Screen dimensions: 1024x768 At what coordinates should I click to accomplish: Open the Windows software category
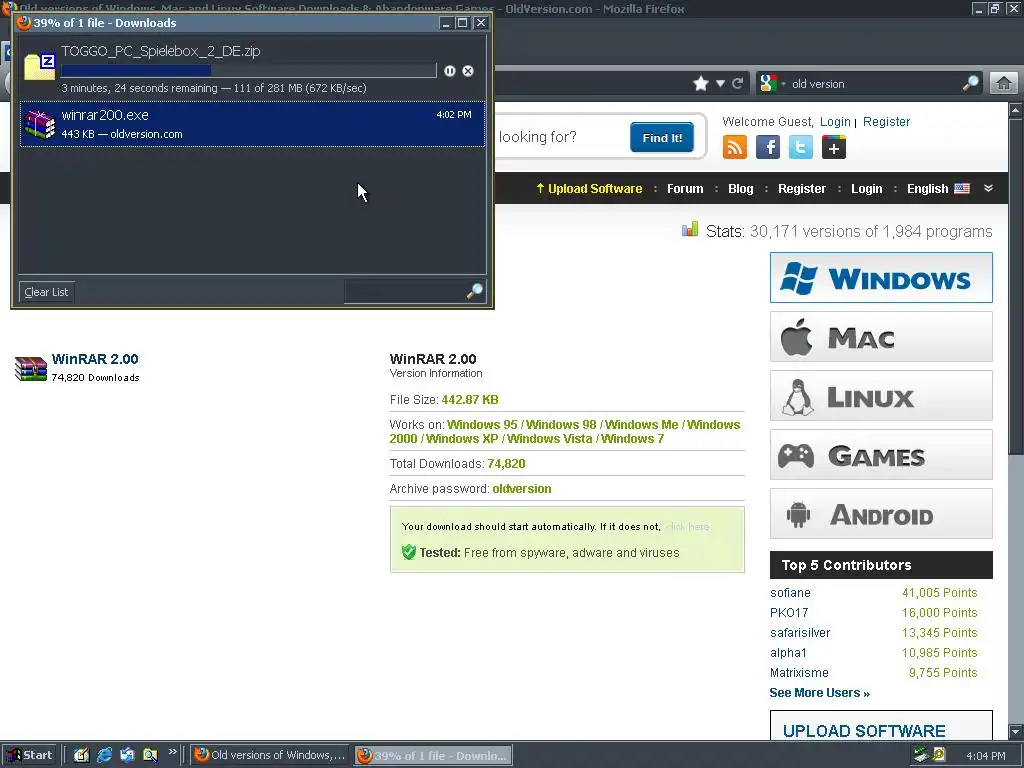coord(881,278)
